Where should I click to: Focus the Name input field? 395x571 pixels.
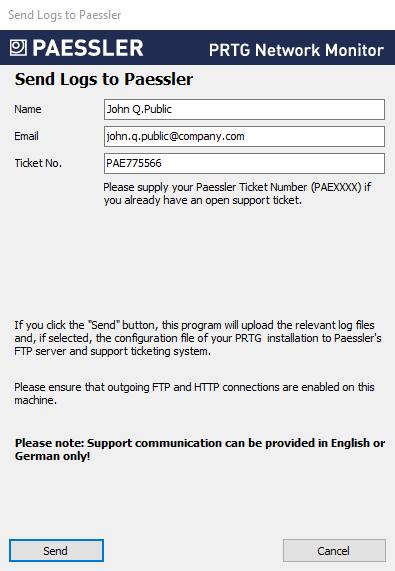click(x=244, y=109)
